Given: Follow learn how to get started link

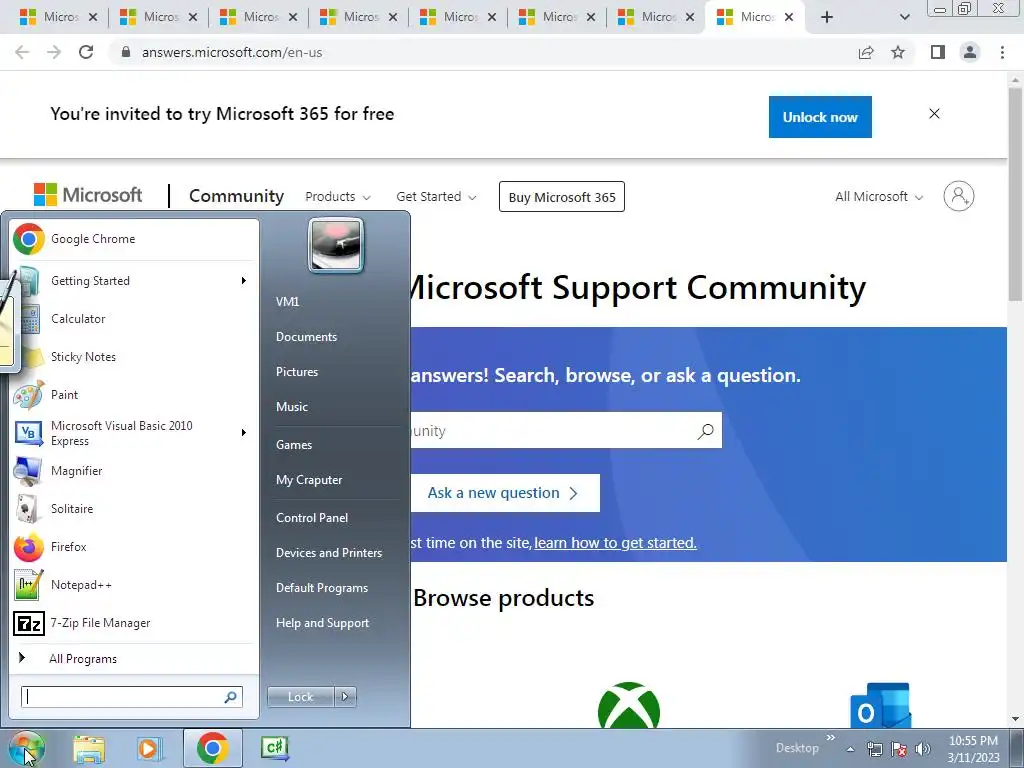Looking at the screenshot, I should pos(615,543).
